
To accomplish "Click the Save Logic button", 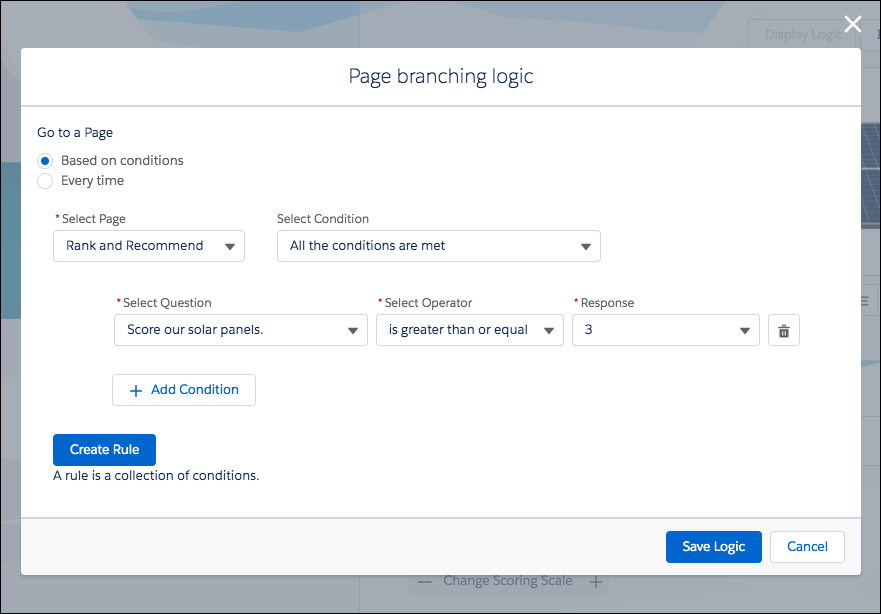I will (714, 547).
